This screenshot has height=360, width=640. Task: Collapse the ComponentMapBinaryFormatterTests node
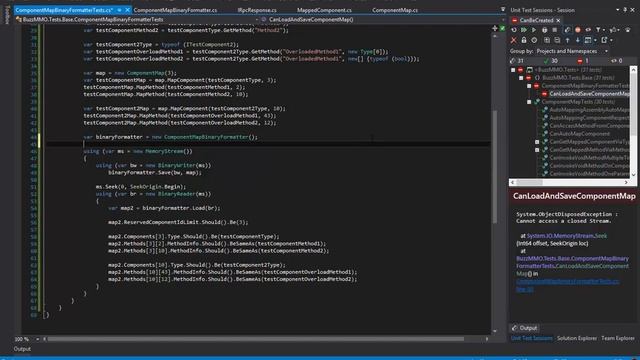[x=529, y=86]
